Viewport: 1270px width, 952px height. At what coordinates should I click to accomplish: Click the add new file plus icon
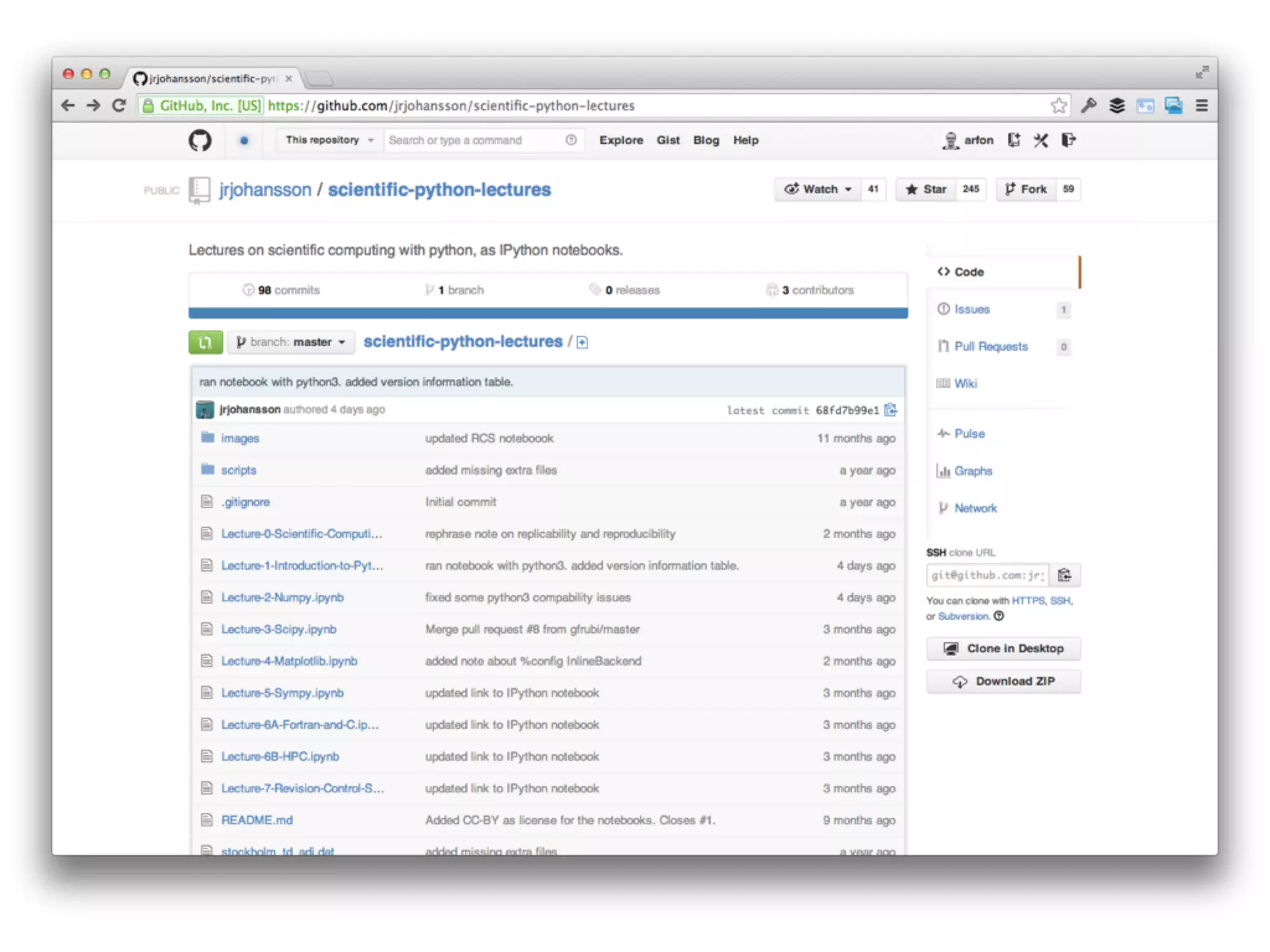point(582,342)
